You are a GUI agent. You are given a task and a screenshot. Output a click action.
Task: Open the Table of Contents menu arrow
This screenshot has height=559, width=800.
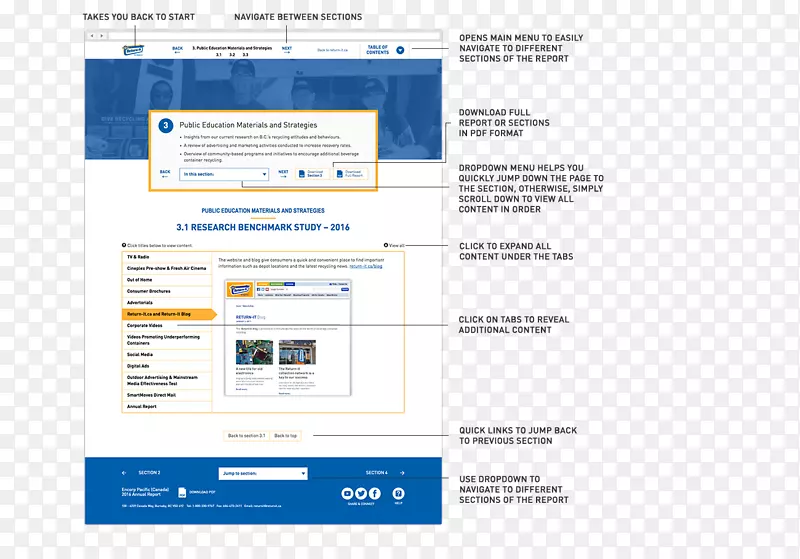(x=400, y=49)
